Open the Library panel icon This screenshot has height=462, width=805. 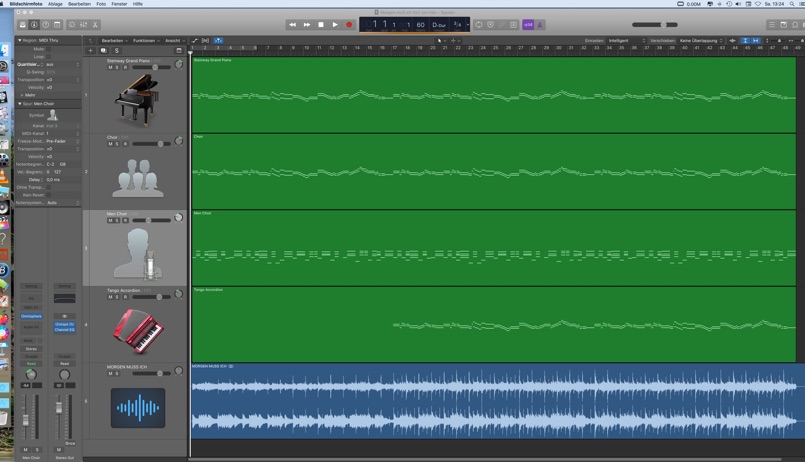click(23, 25)
